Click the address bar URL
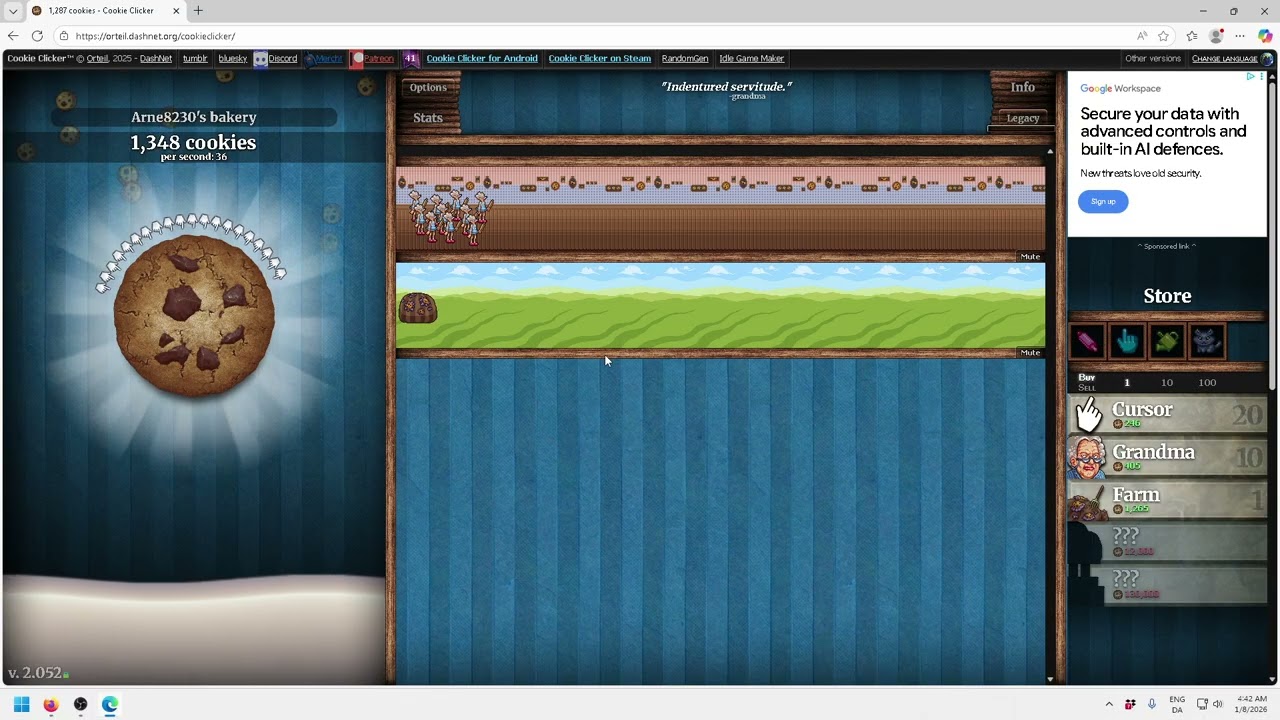The width and height of the screenshot is (1280, 720). point(155,36)
